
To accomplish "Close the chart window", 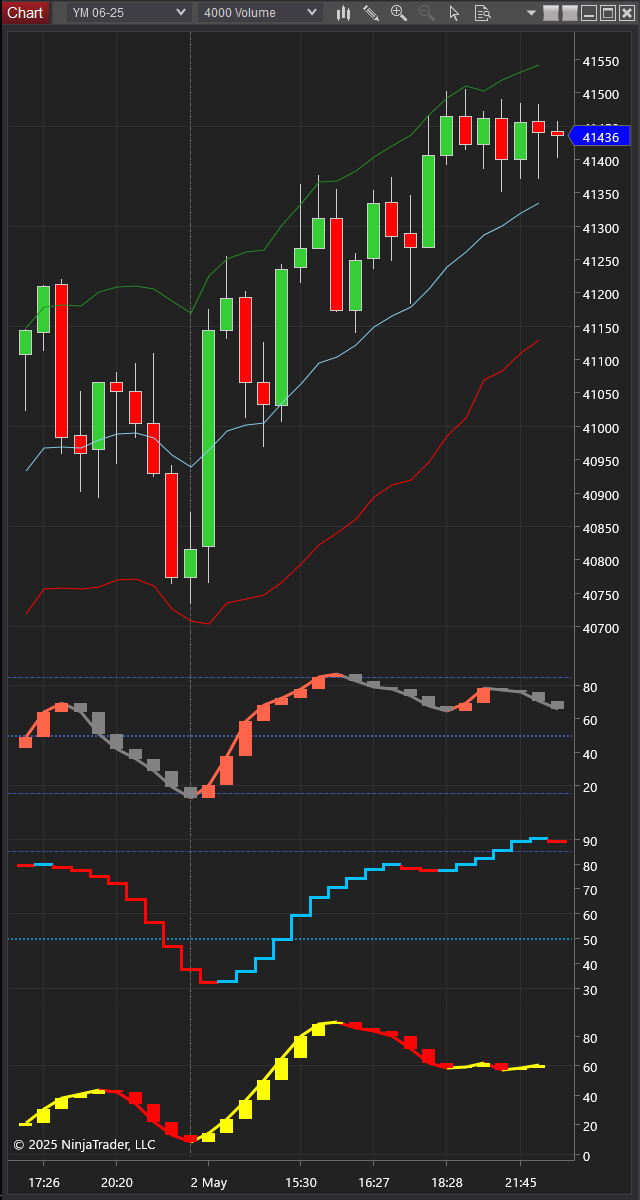I will click(626, 13).
